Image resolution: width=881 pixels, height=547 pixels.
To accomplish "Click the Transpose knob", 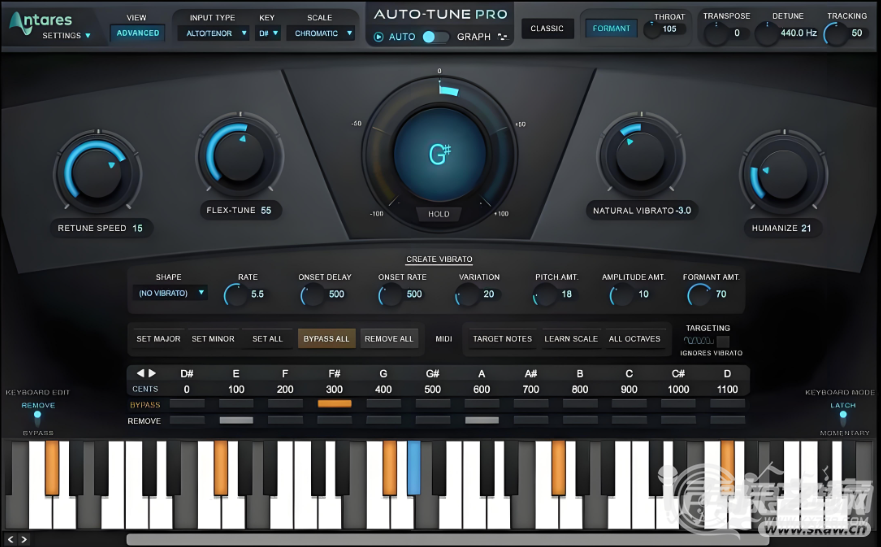I will coord(716,34).
